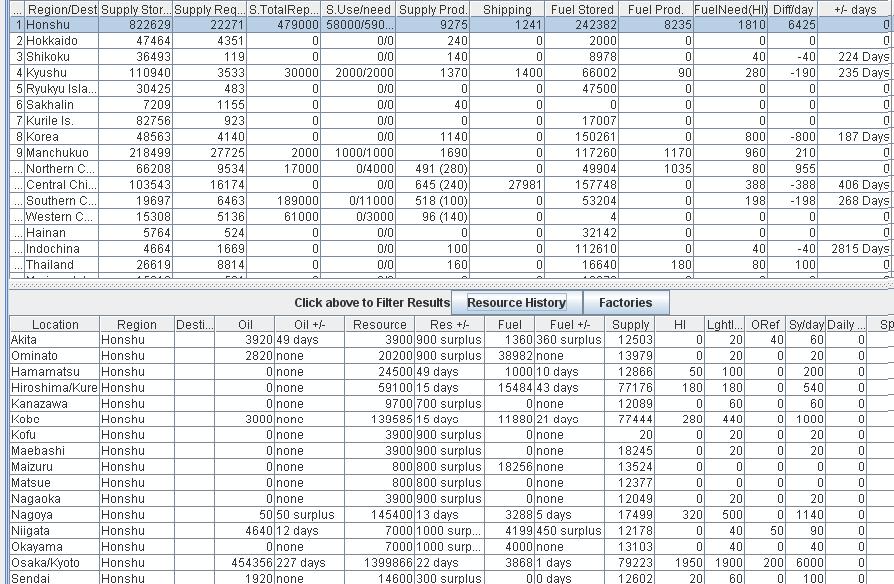Select the Honshu region row

tap(450, 25)
